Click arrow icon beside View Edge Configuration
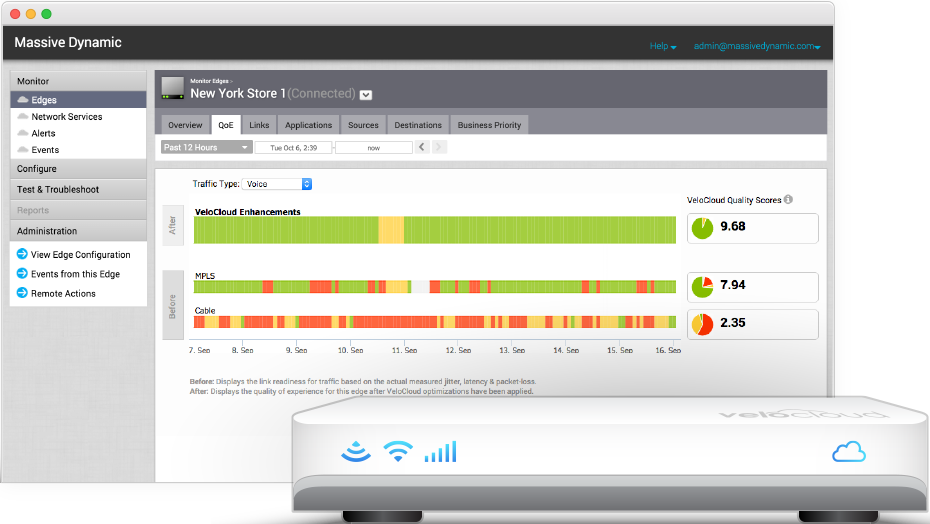The height and width of the screenshot is (524, 930). pyautogui.click(x=22, y=254)
